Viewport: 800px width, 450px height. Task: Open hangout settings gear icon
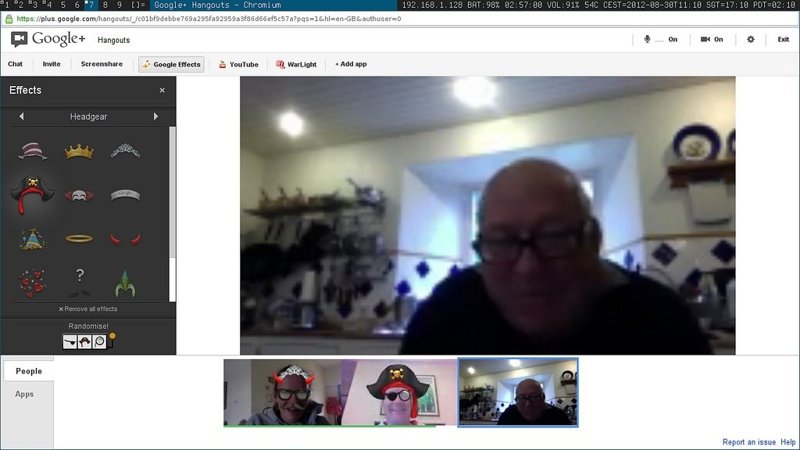coord(750,39)
